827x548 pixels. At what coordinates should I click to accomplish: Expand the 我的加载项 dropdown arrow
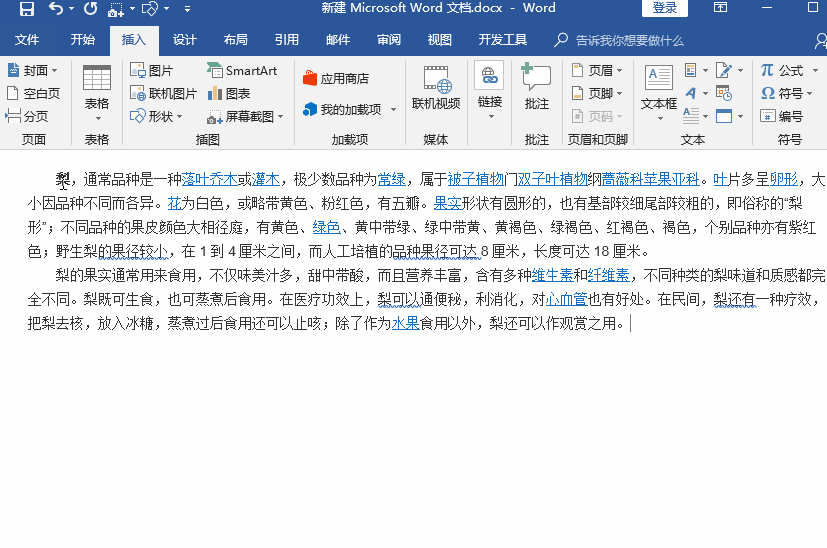click(393, 110)
